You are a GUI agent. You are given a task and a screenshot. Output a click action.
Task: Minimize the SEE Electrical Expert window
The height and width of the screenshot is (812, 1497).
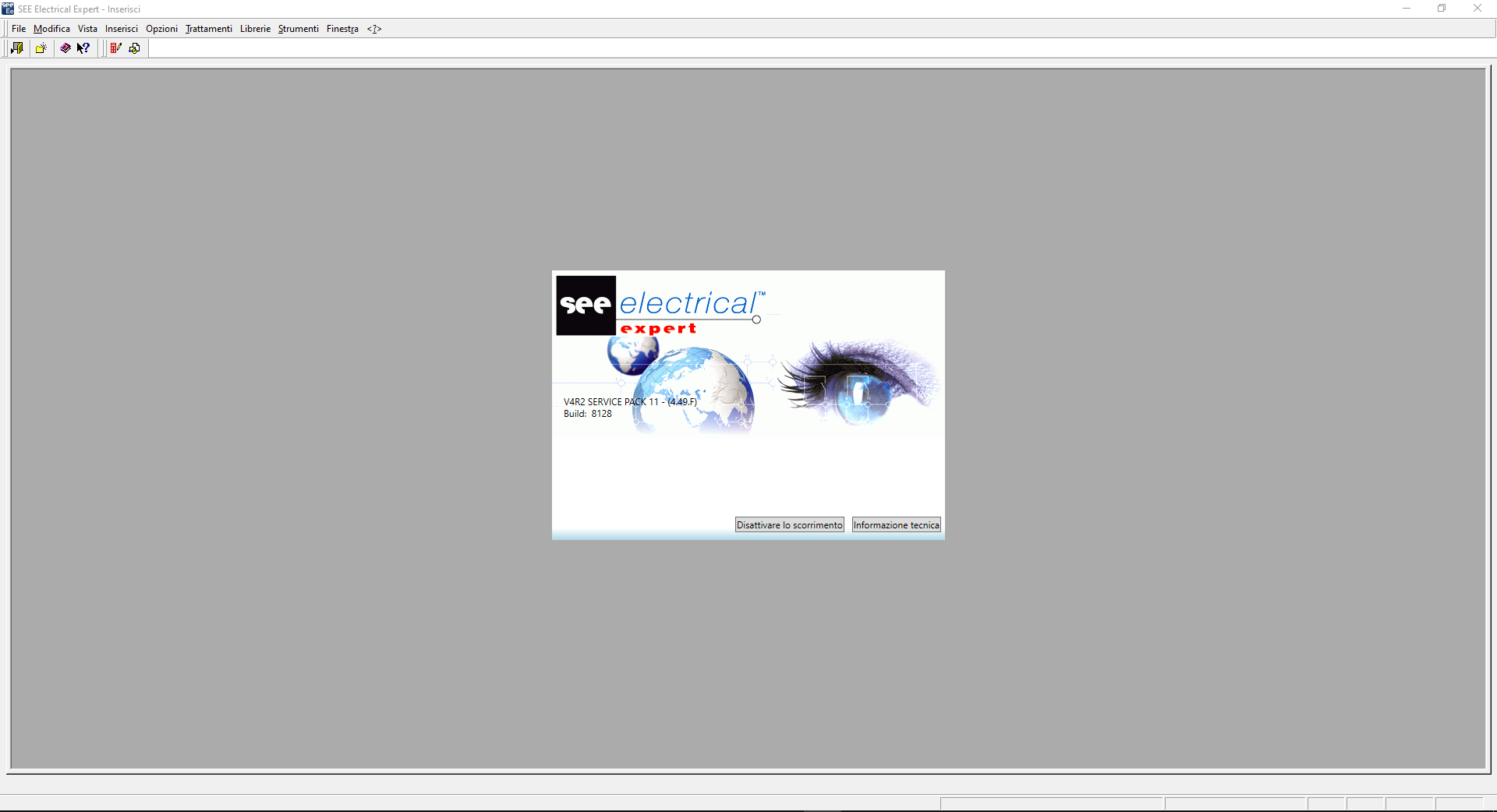[x=1407, y=9]
